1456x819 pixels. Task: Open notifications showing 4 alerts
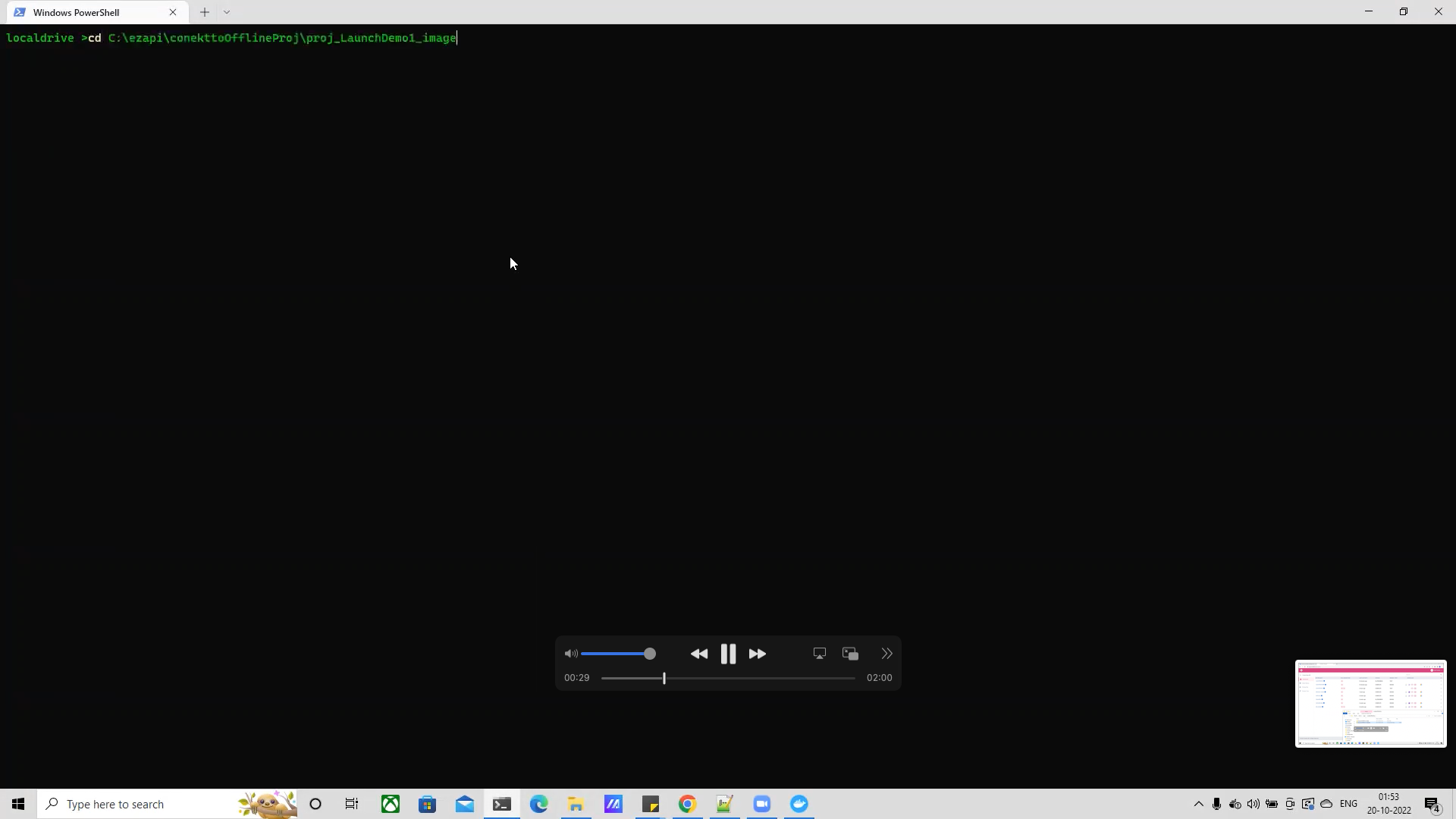(x=1433, y=805)
